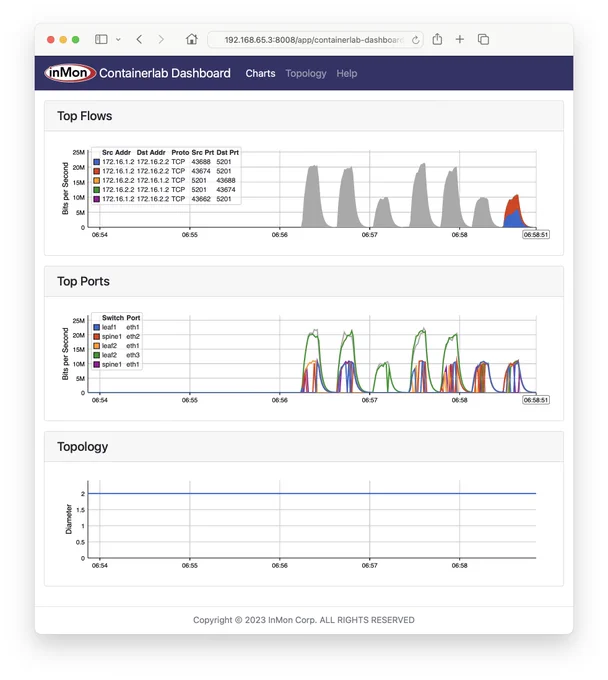
Task: Click purple swatch for port 43662 flow
Action: tap(97, 199)
